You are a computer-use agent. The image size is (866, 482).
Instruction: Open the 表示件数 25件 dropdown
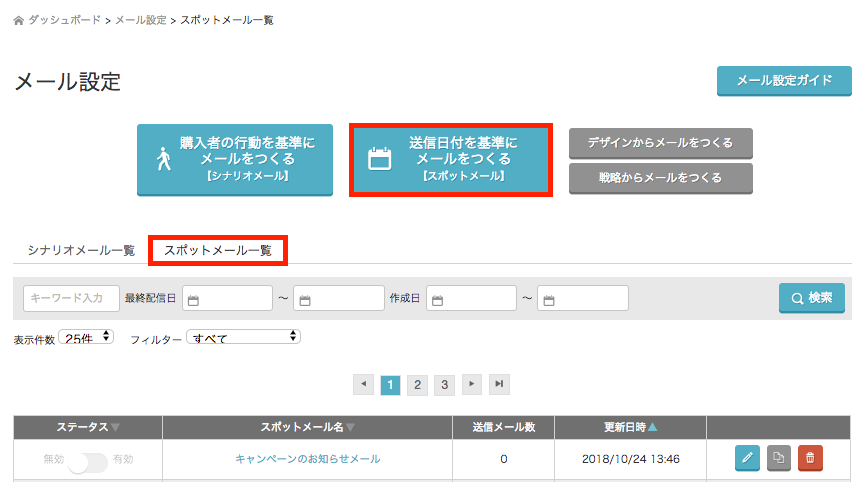point(87,337)
